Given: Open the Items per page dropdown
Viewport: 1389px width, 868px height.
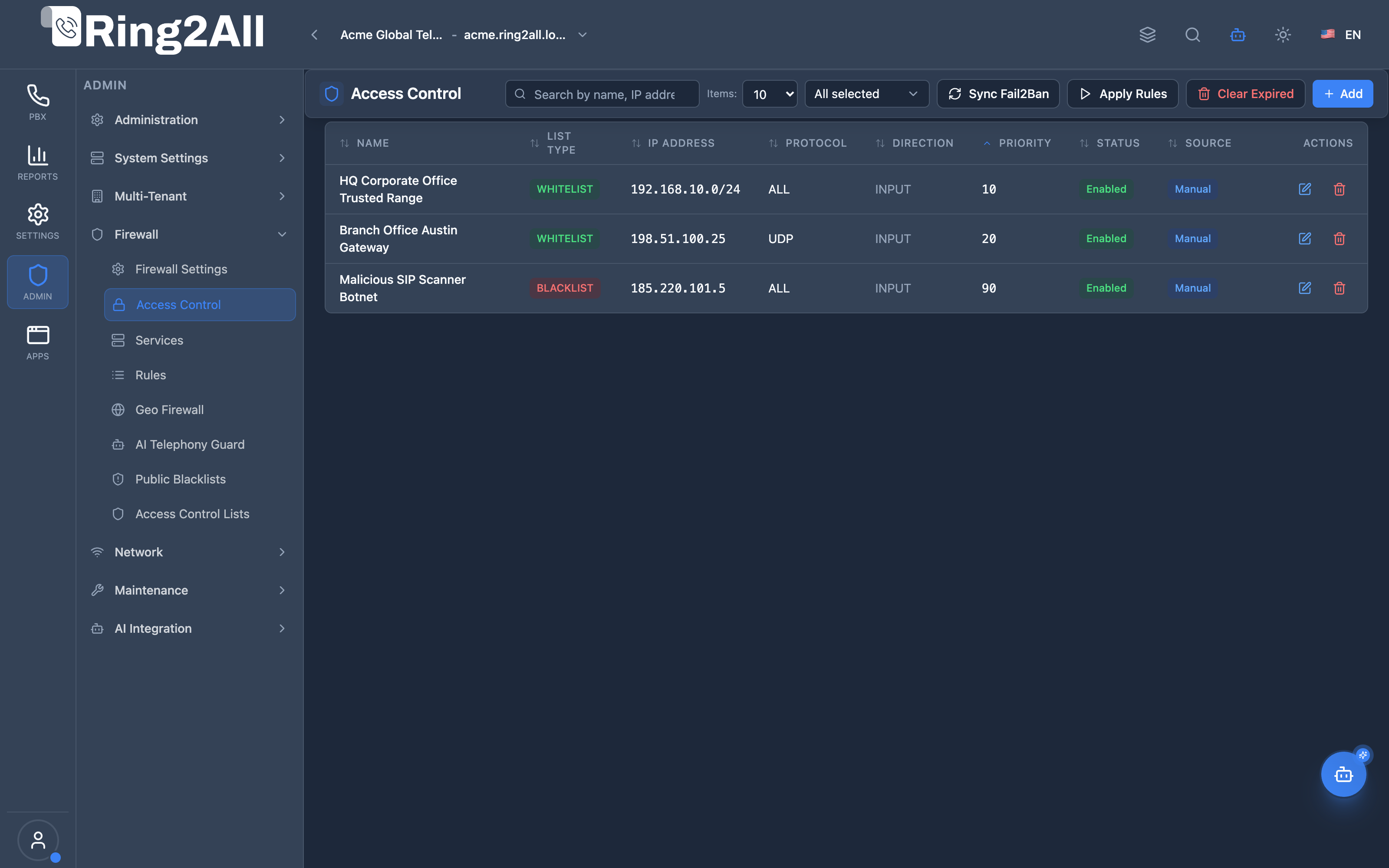Looking at the screenshot, I should coord(770,94).
